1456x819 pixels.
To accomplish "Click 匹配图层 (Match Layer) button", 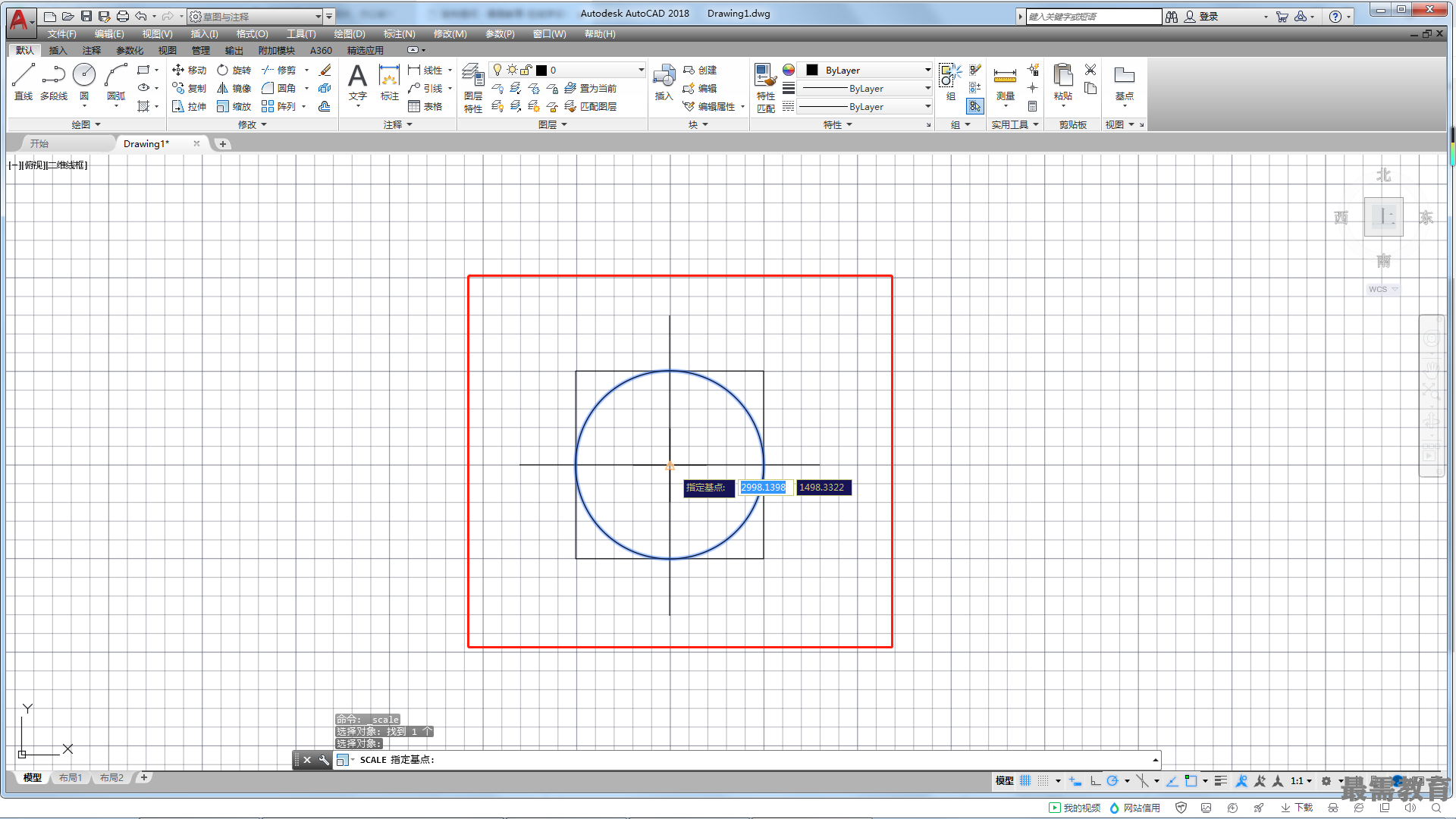I will point(590,106).
